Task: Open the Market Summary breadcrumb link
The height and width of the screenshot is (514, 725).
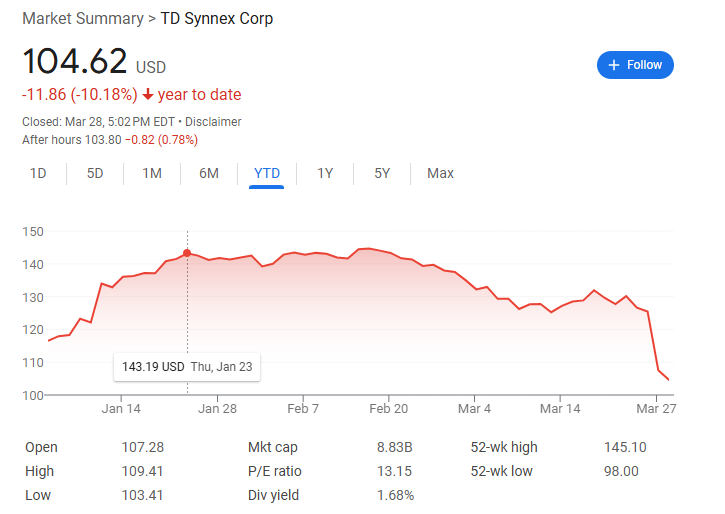Action: point(83,18)
